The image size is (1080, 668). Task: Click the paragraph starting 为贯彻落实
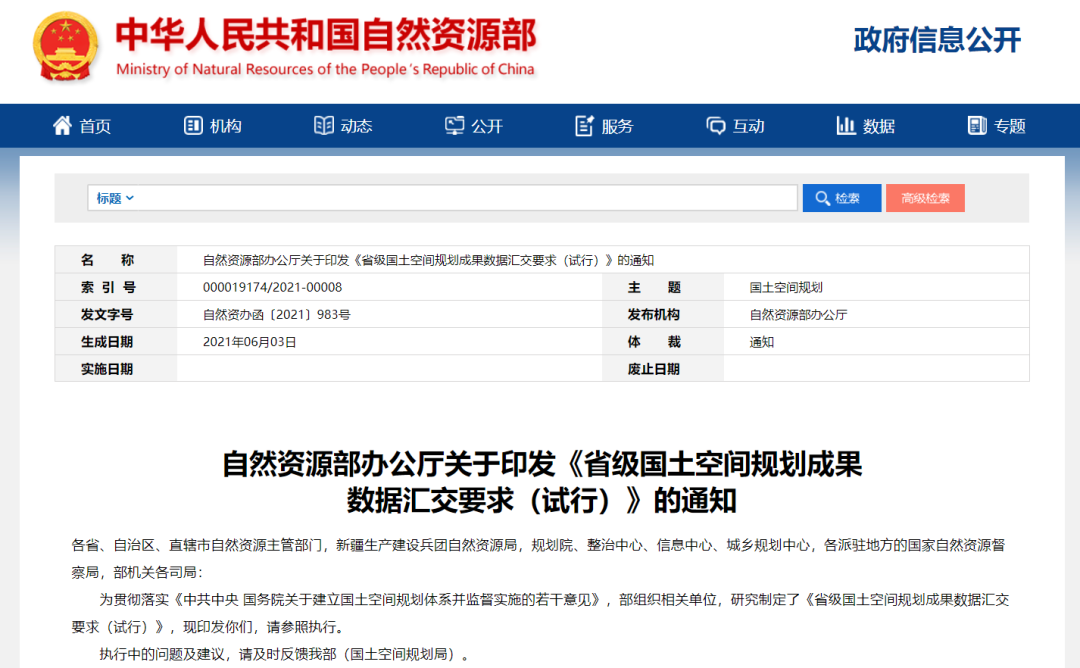540,613
